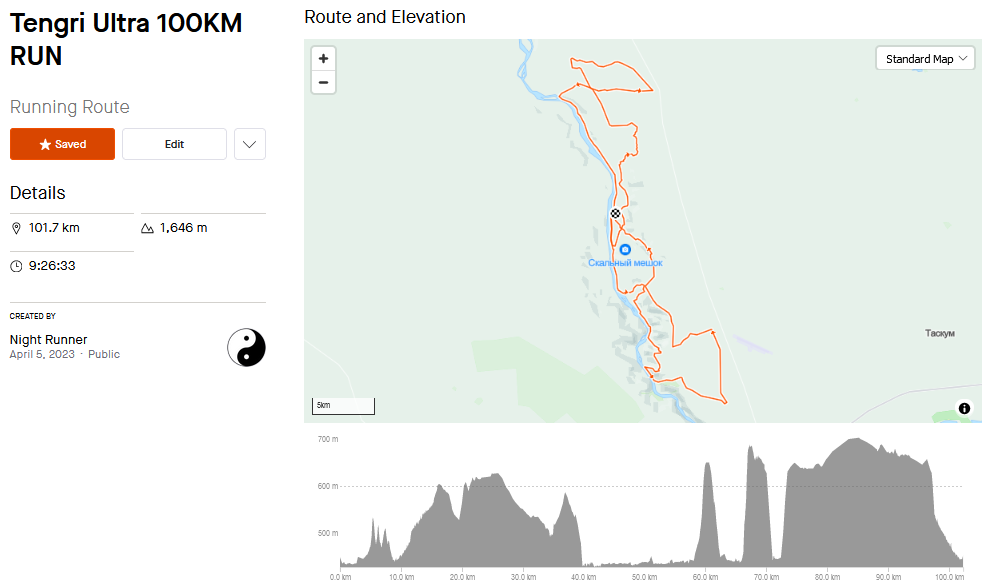Collapse the Standard Map selector chevron
The image size is (986, 584).
963,58
